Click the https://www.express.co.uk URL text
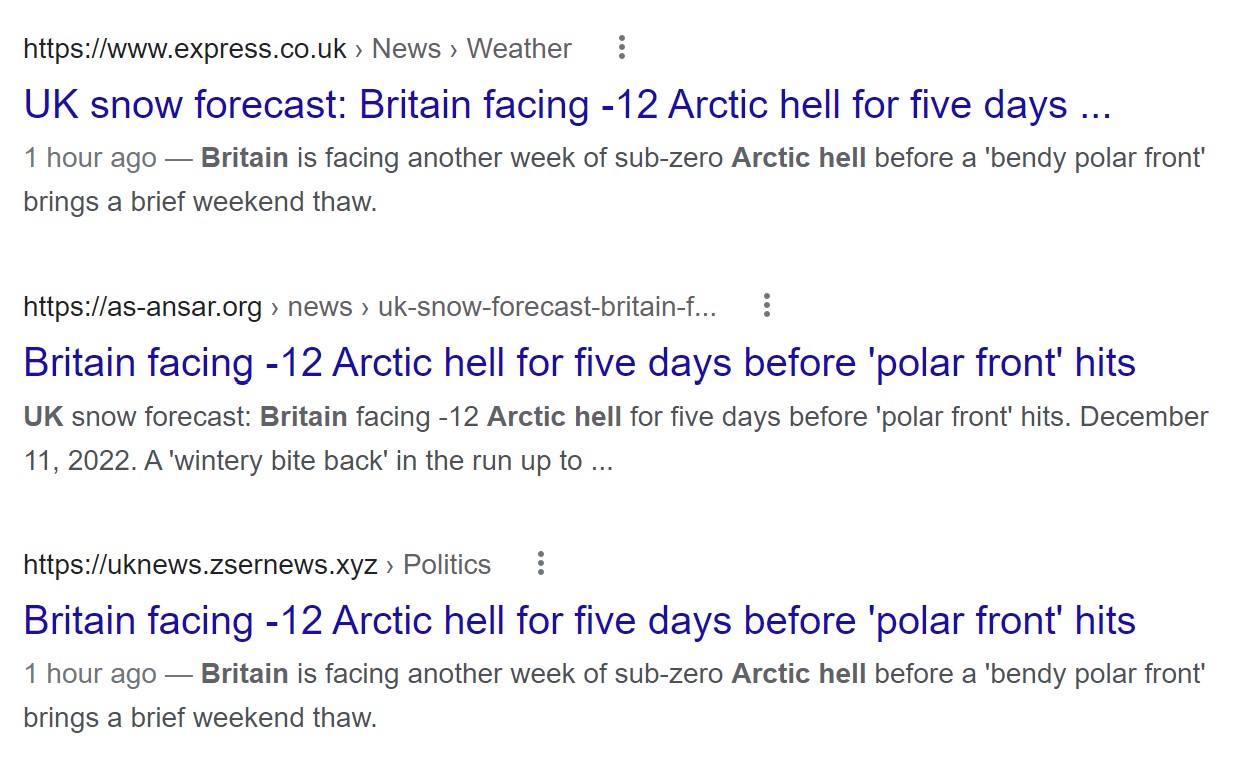 (185, 48)
